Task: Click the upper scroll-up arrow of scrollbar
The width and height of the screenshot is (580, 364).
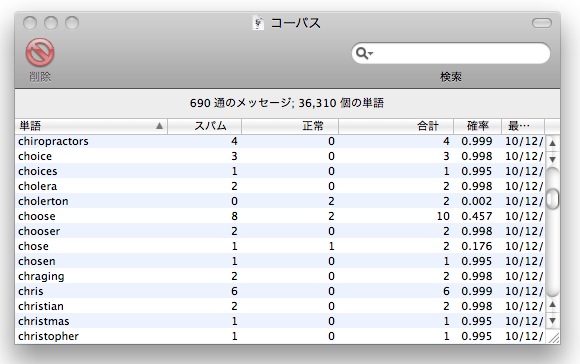Action: pos(552,143)
